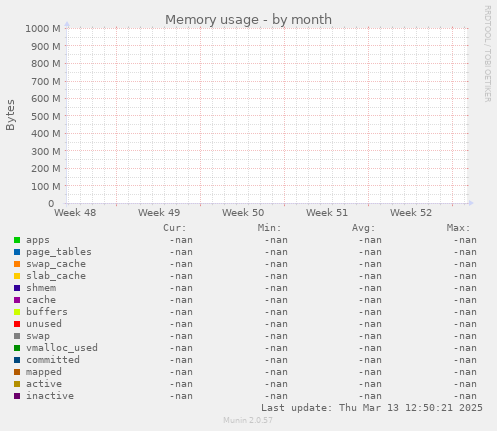
Task: Click the 'Week 52' axis label
Action: pyautogui.click(x=411, y=213)
